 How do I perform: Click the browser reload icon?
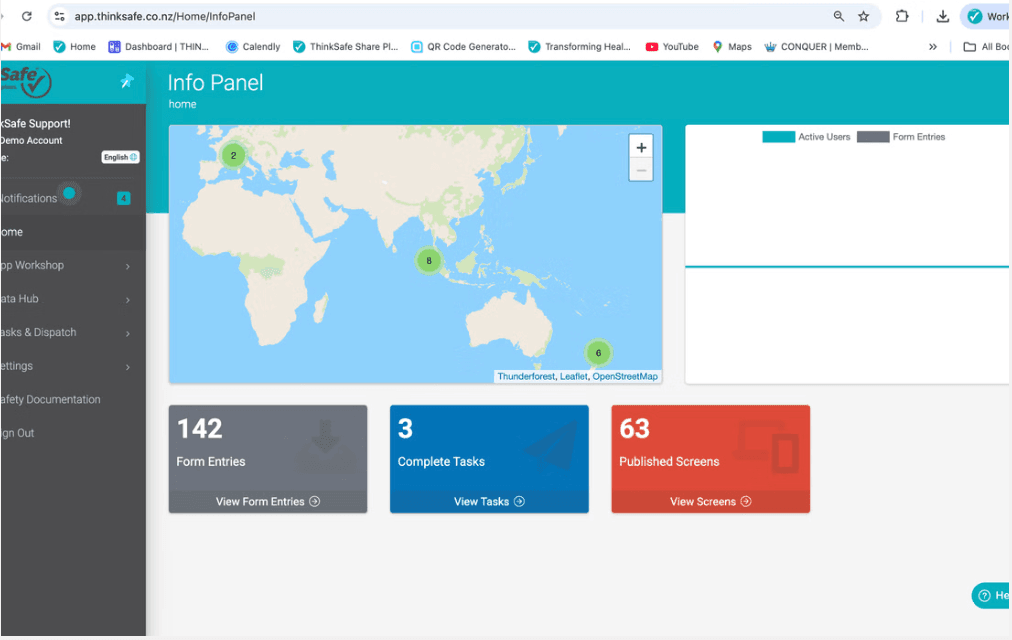tap(27, 16)
